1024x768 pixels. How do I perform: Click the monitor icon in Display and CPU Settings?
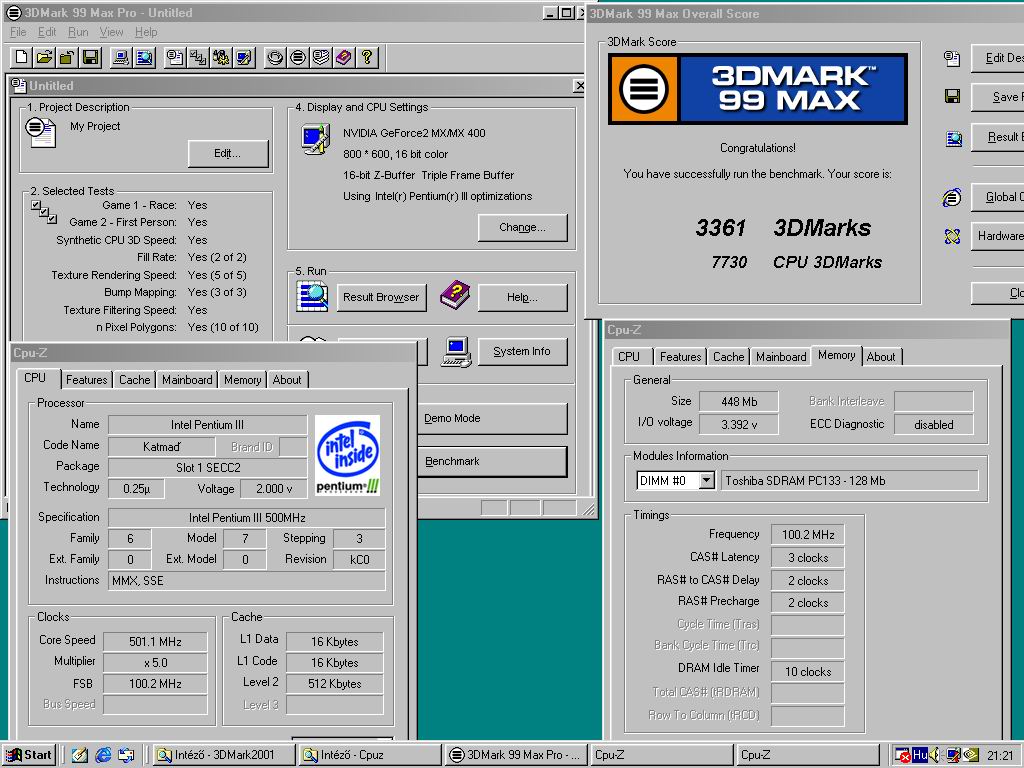point(315,140)
